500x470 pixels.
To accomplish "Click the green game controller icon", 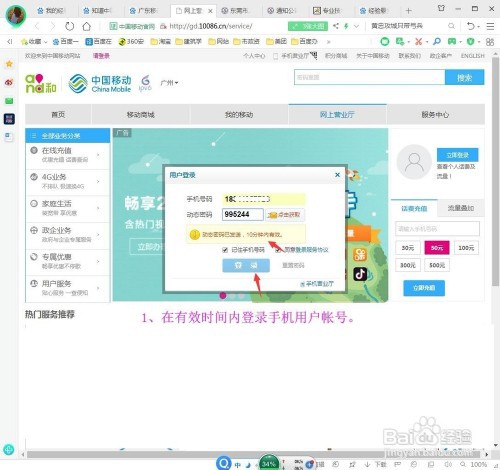I will 452,41.
